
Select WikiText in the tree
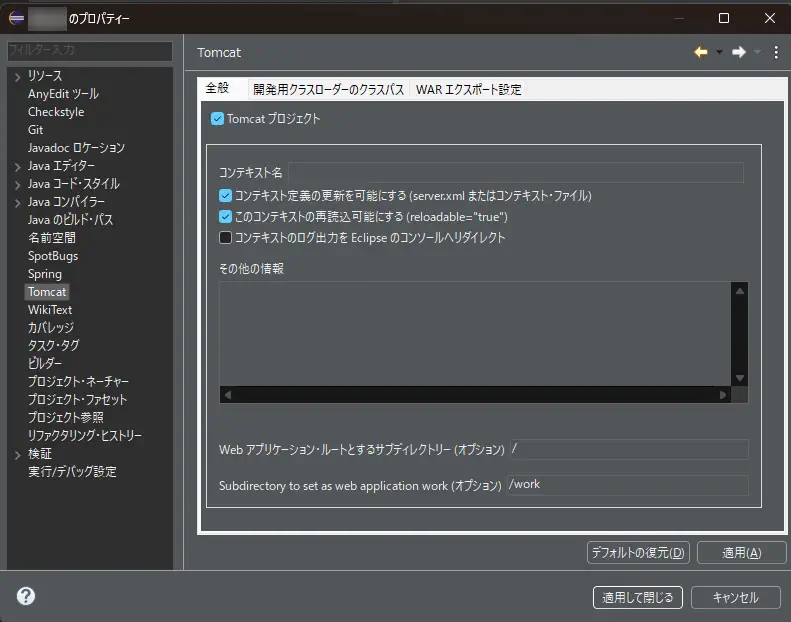[50, 310]
